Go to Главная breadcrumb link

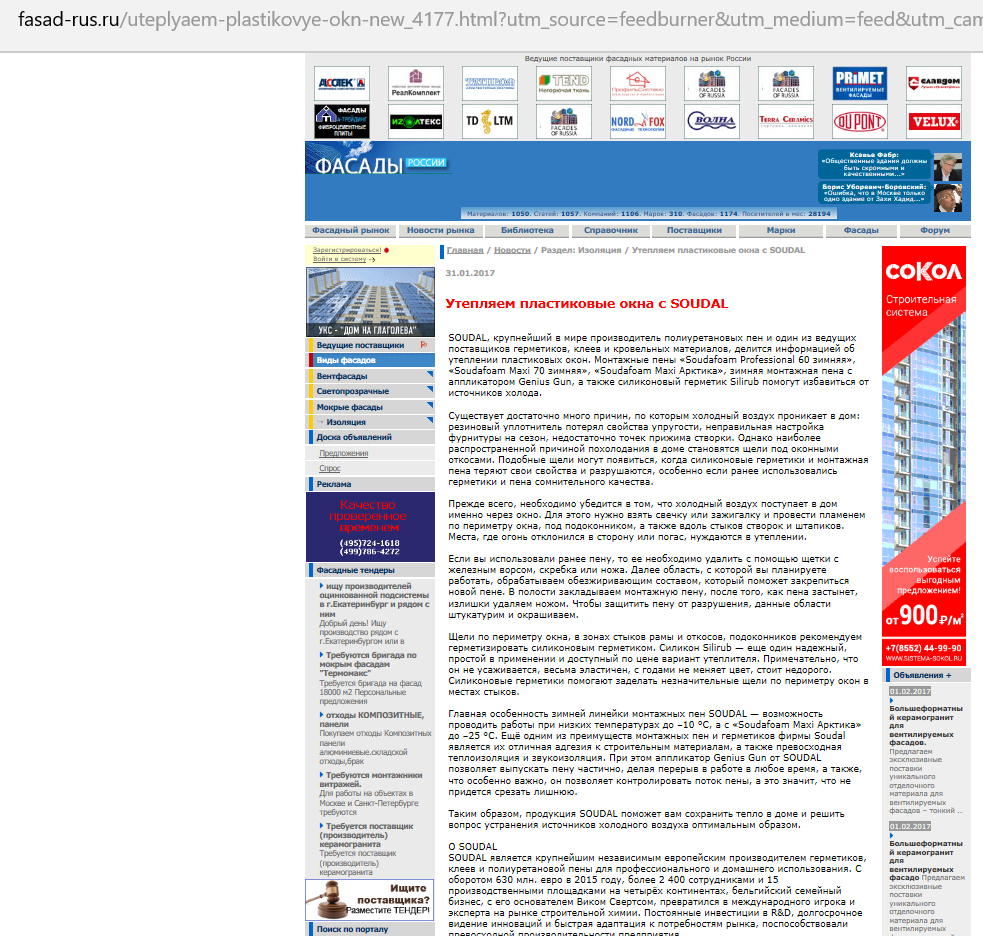[x=465, y=250]
